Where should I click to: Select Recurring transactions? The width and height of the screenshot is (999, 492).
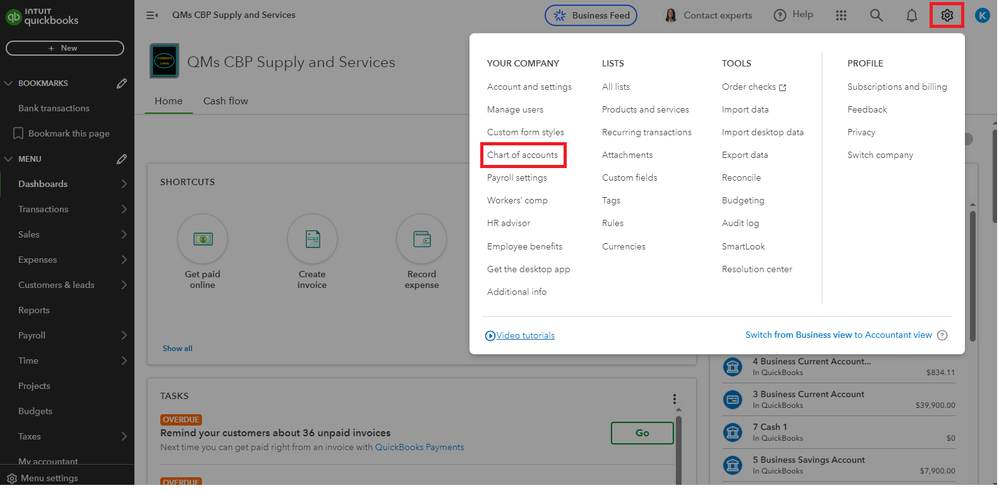[x=647, y=133]
